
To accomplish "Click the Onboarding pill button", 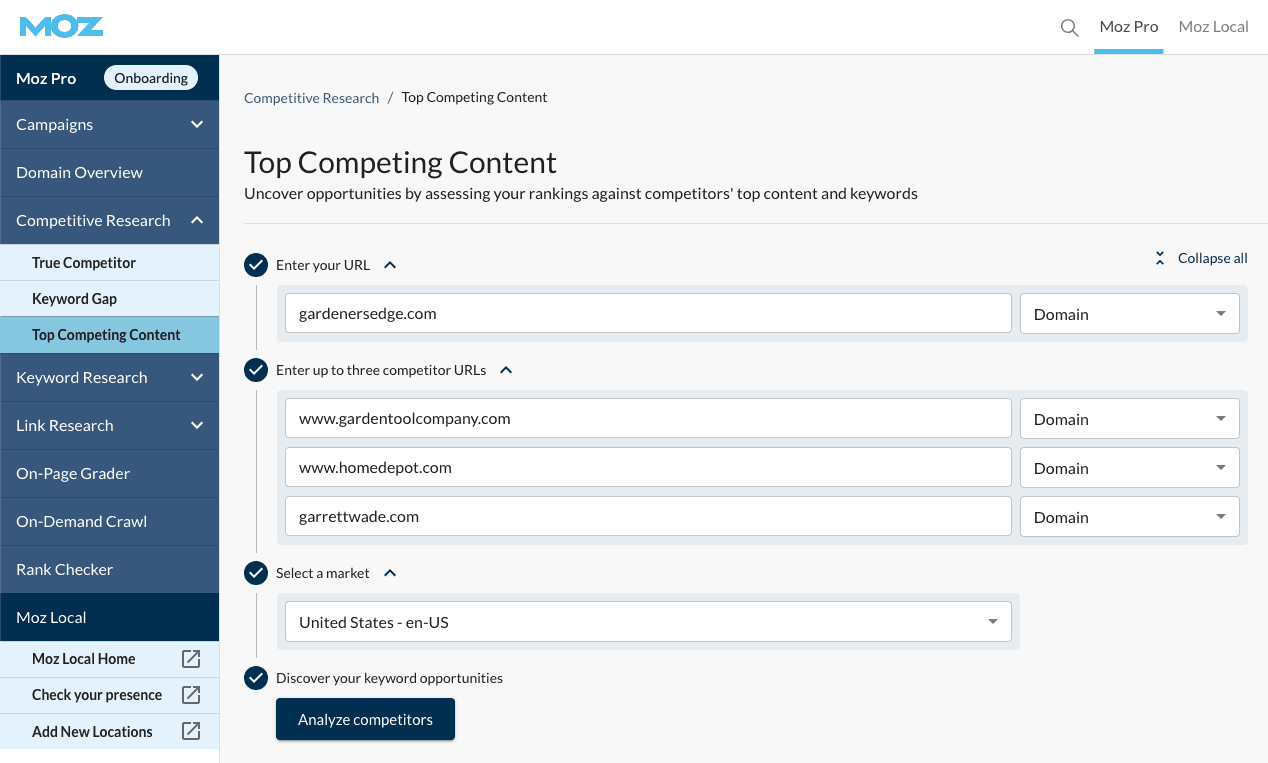I will pyautogui.click(x=151, y=78).
